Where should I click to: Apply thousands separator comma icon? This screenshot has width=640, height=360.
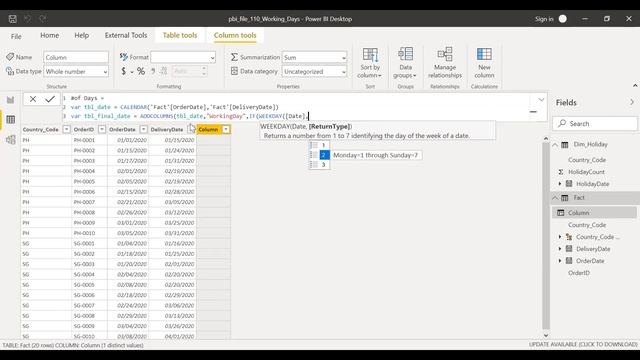153,71
